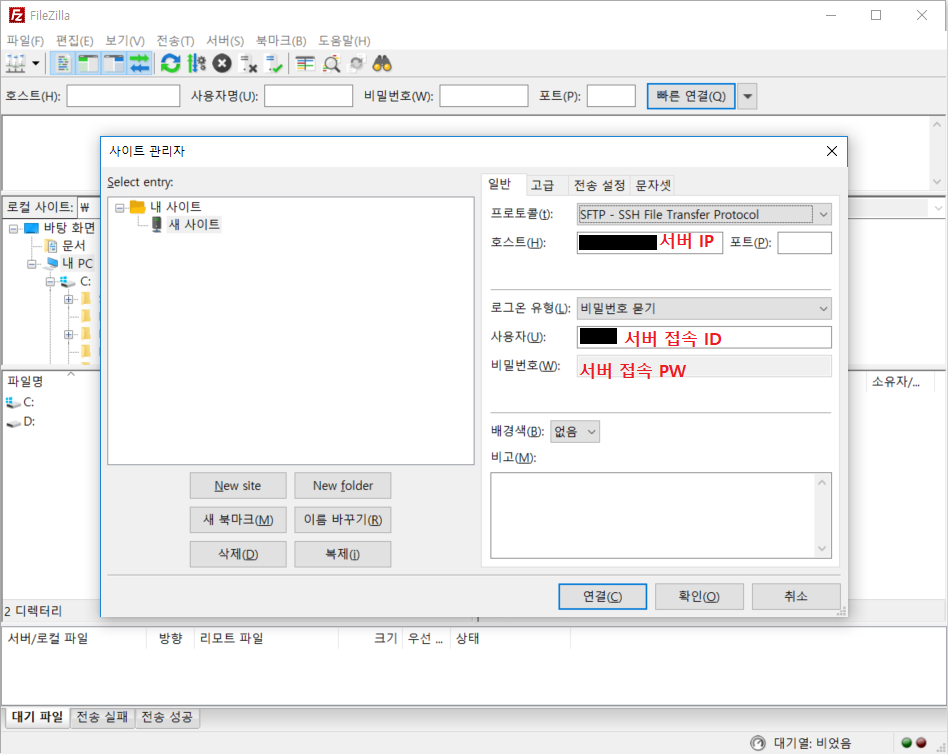Viewport: 948px width, 754px height.
Task: Open the directory listing filters icon
Action: (x=305, y=63)
